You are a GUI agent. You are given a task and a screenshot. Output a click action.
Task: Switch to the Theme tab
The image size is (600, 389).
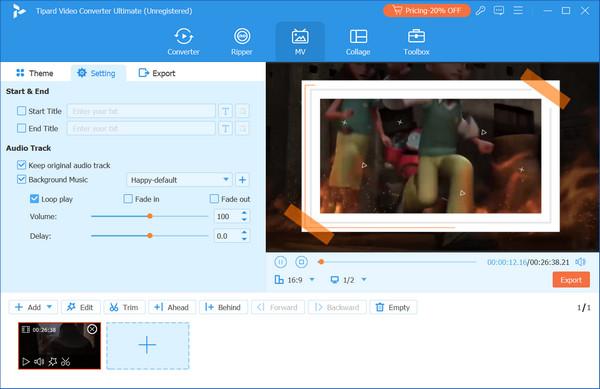(34, 73)
